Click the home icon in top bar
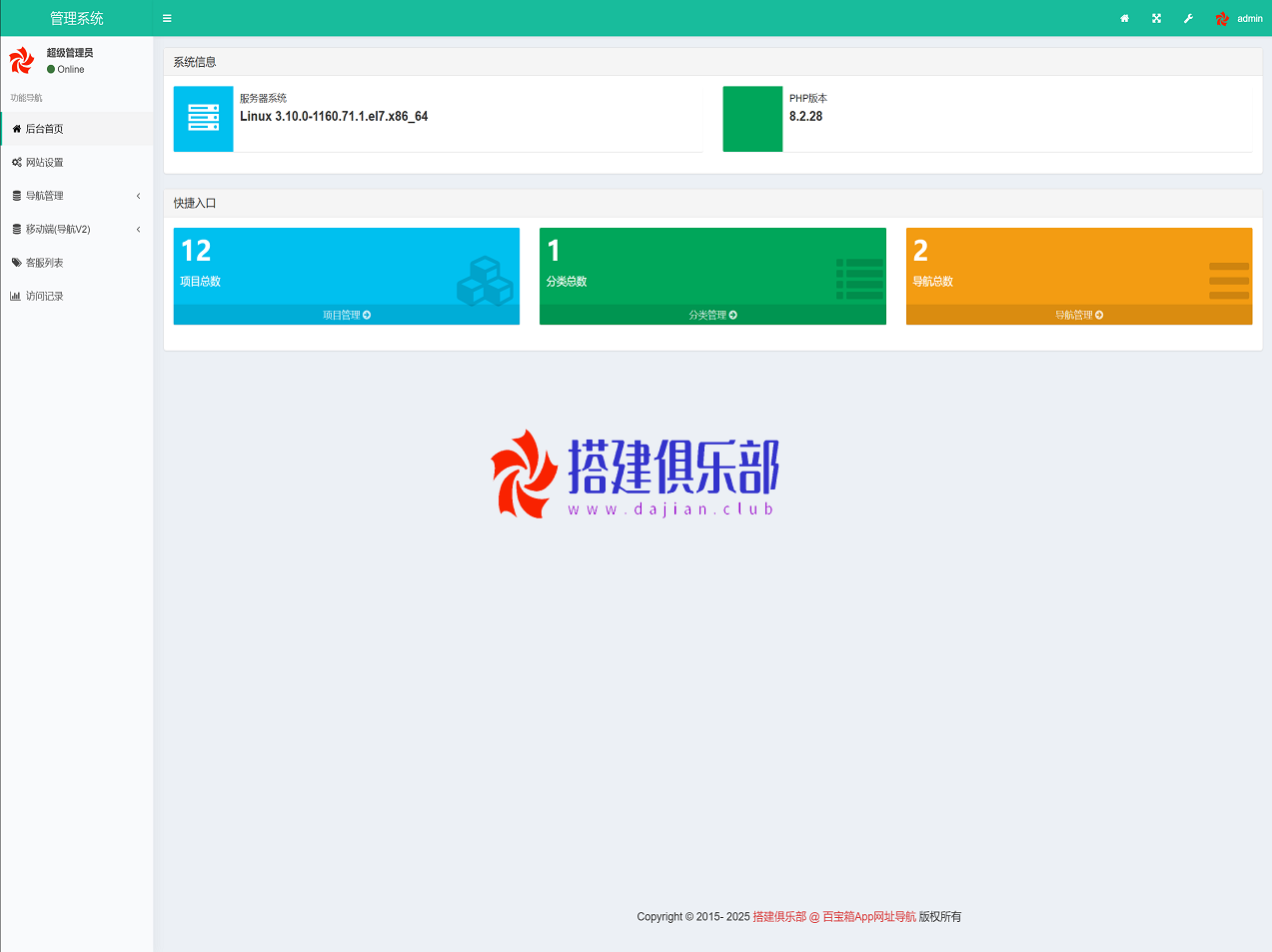1272x952 pixels. (1124, 18)
